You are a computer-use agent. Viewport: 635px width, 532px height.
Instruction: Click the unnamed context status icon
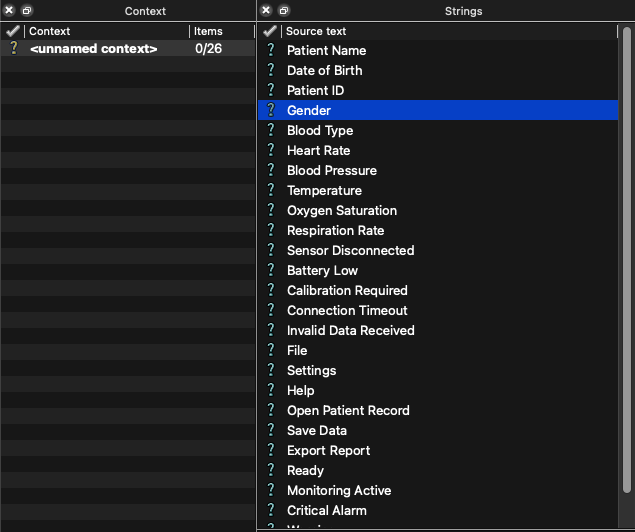(13, 48)
